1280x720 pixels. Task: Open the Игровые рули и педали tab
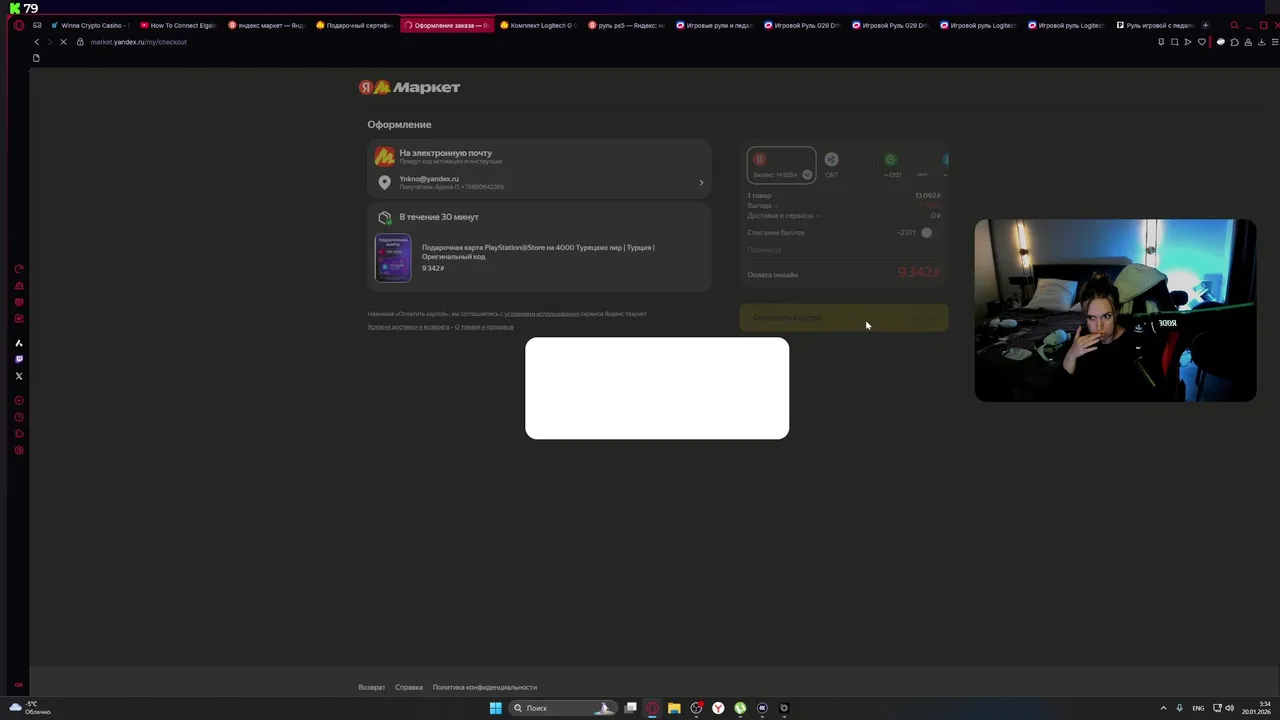(712, 25)
